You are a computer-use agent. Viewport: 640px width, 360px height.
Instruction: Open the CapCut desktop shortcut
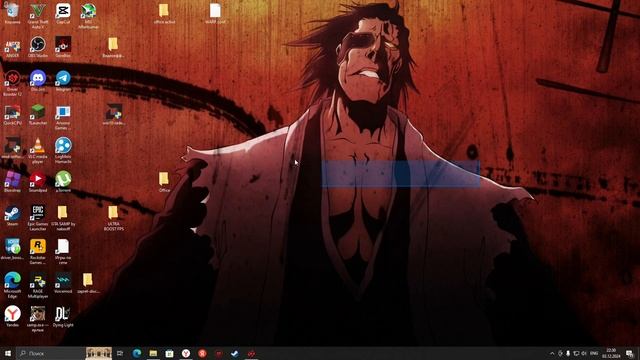tap(63, 13)
